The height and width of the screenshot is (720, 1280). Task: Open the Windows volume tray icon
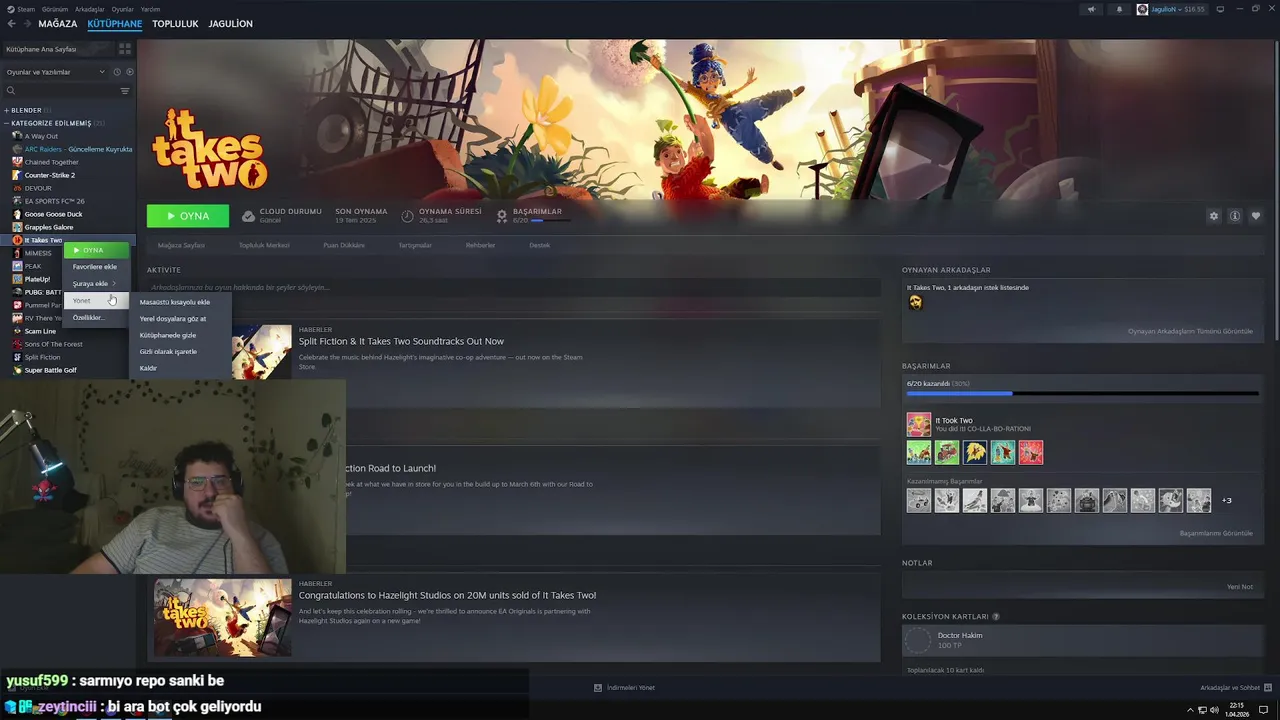(1214, 710)
